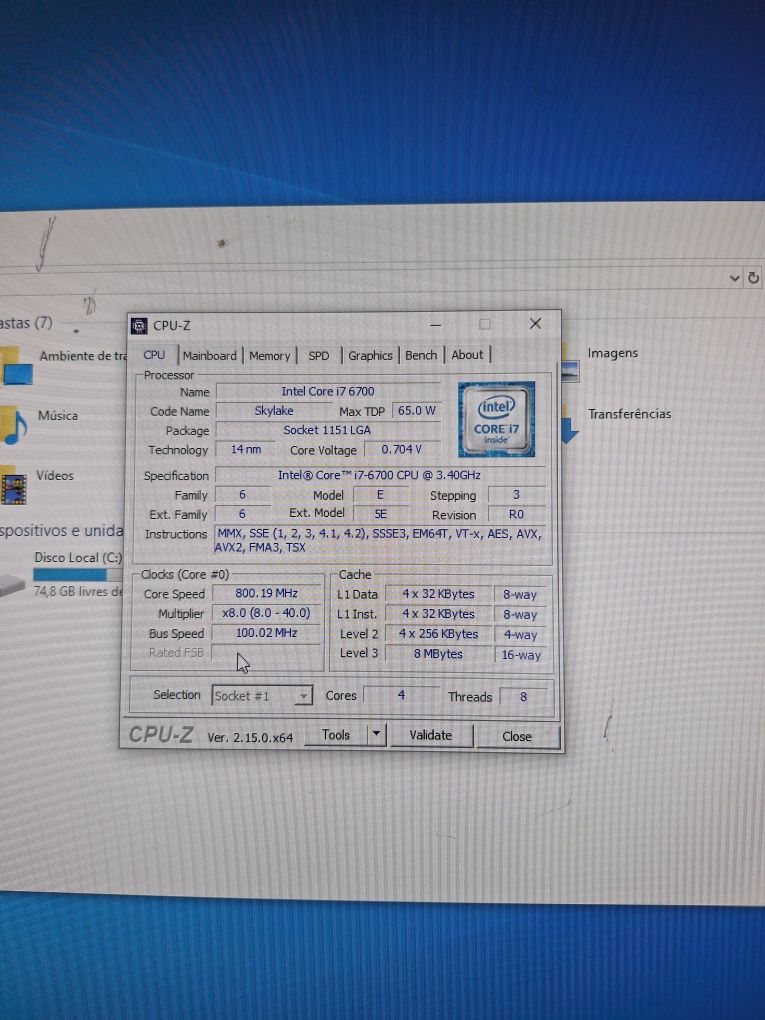
Task: Click the Validate button
Action: [x=431, y=735]
